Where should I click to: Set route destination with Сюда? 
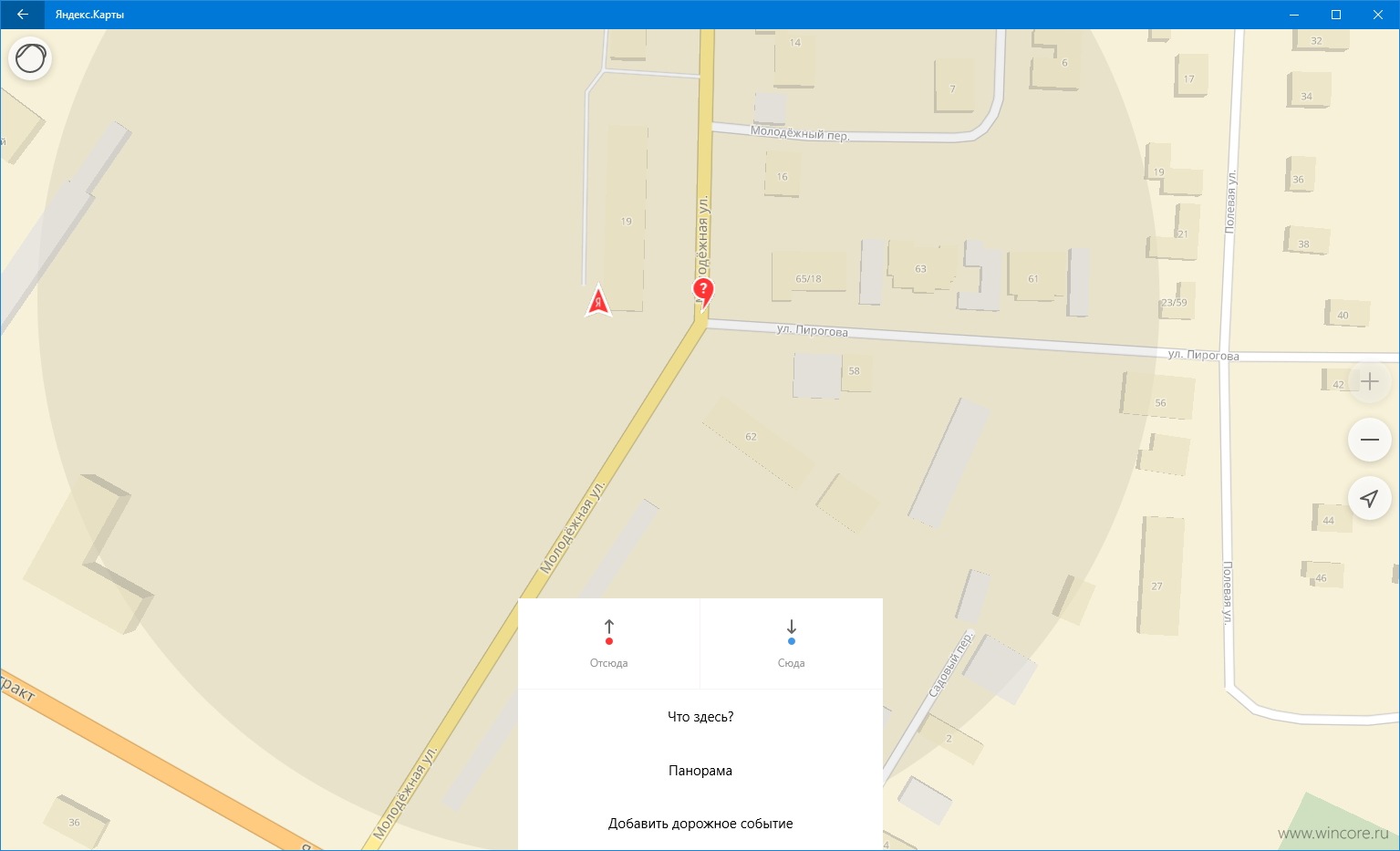tap(791, 644)
